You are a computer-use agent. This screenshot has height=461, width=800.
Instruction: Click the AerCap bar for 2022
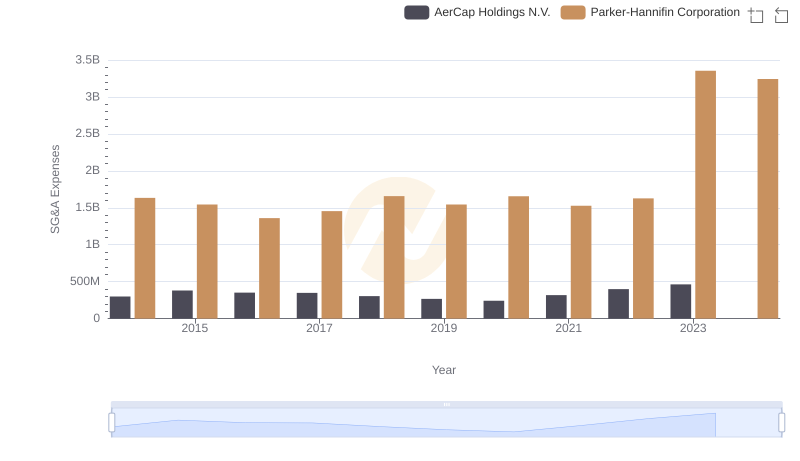pos(618,303)
